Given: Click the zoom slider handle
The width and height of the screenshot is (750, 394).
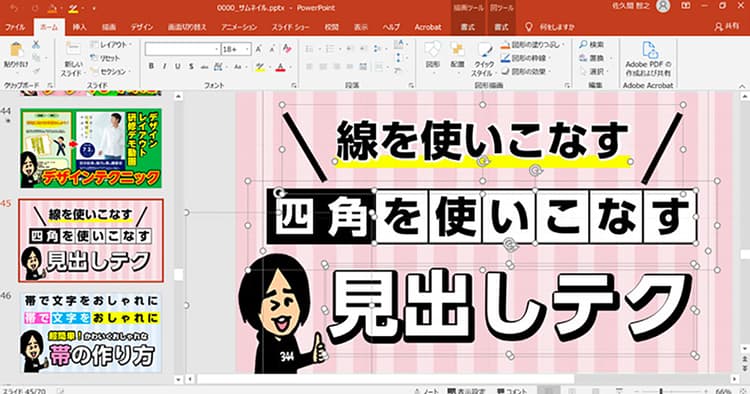Looking at the screenshot, I should click(x=661, y=391).
